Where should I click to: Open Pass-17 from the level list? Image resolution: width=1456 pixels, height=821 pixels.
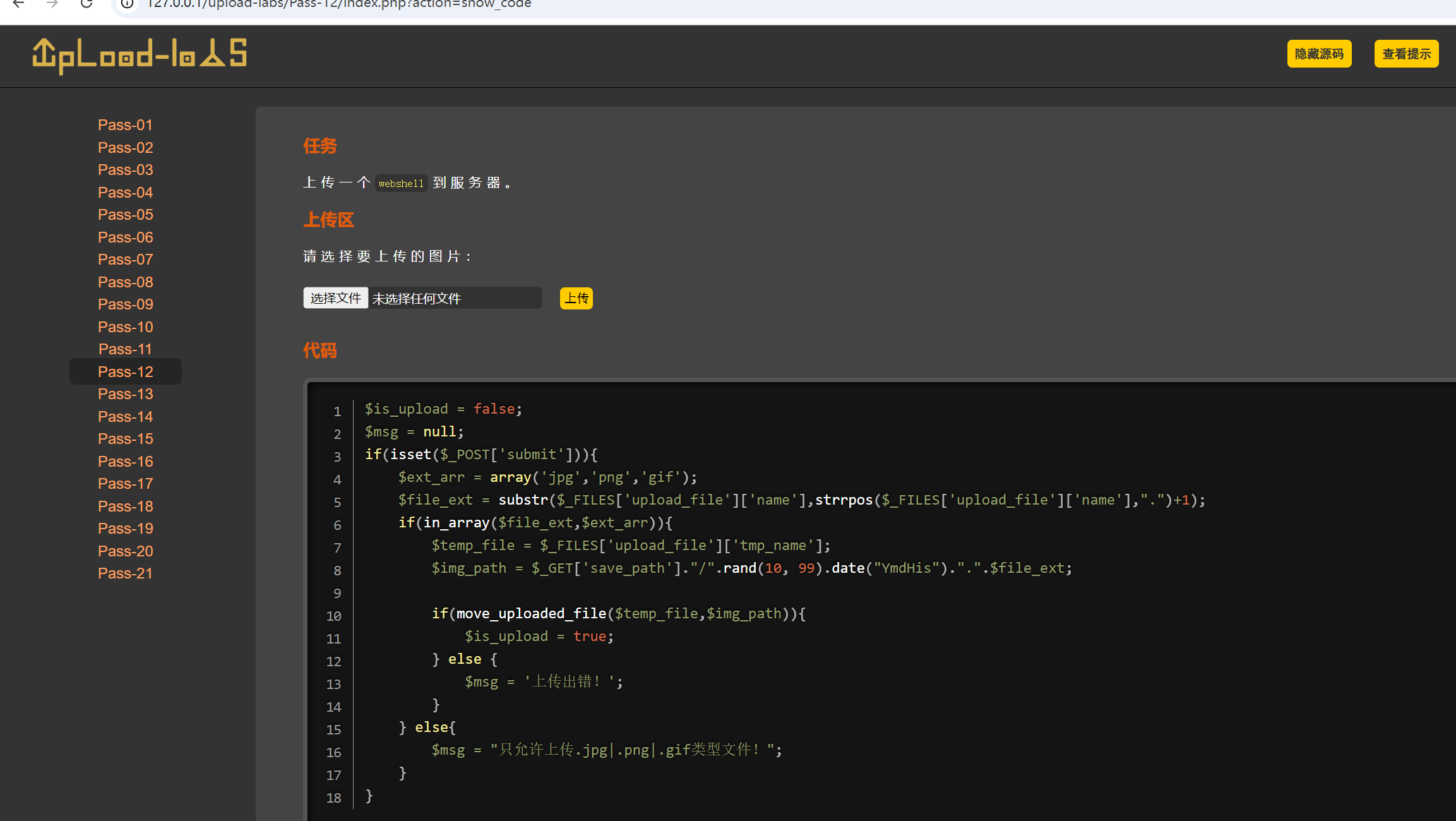(x=125, y=484)
